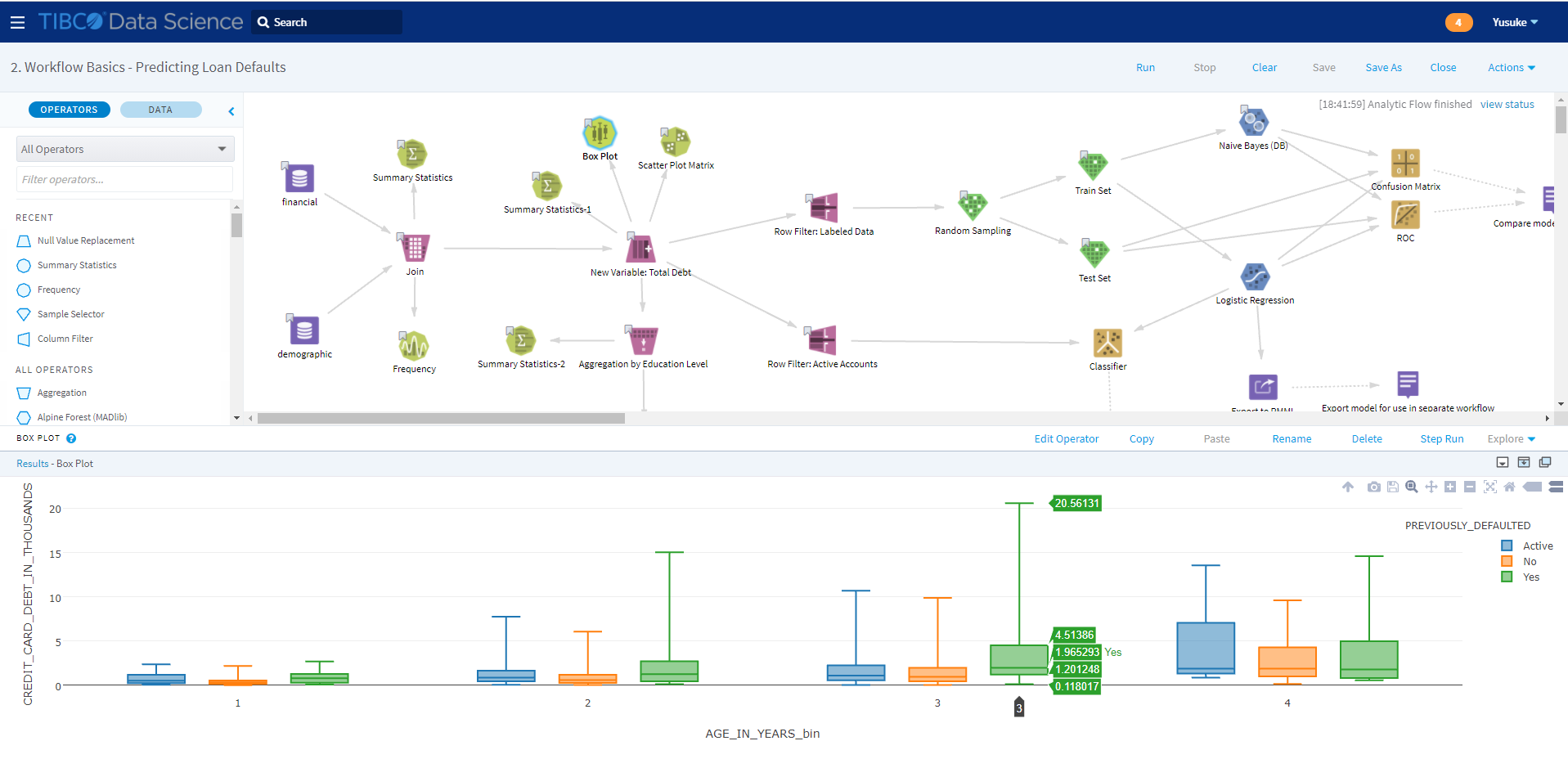1568x768 pixels.
Task: Activate the plot pan tool
Action: coord(1431,487)
